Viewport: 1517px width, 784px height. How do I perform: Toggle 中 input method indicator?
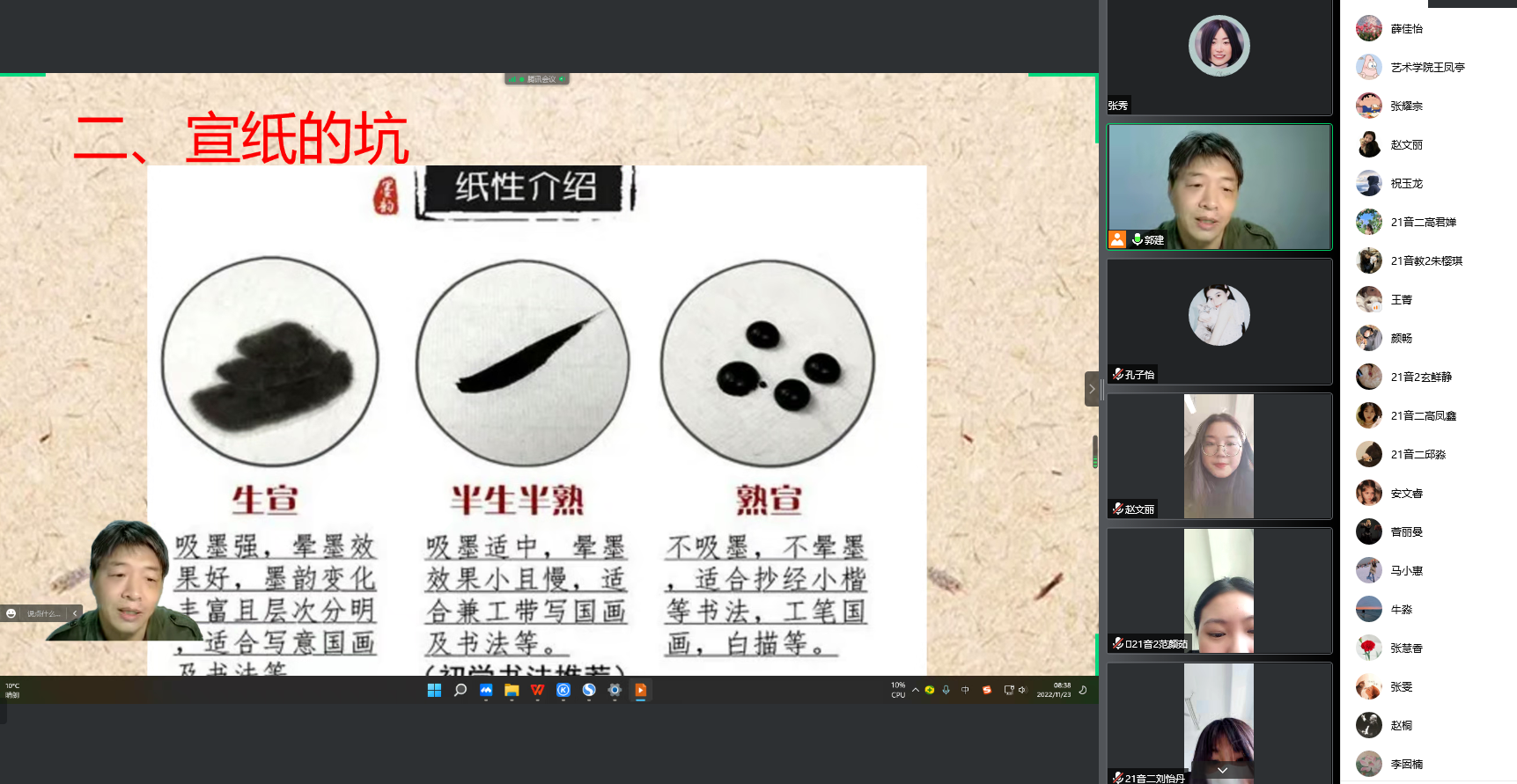click(965, 690)
